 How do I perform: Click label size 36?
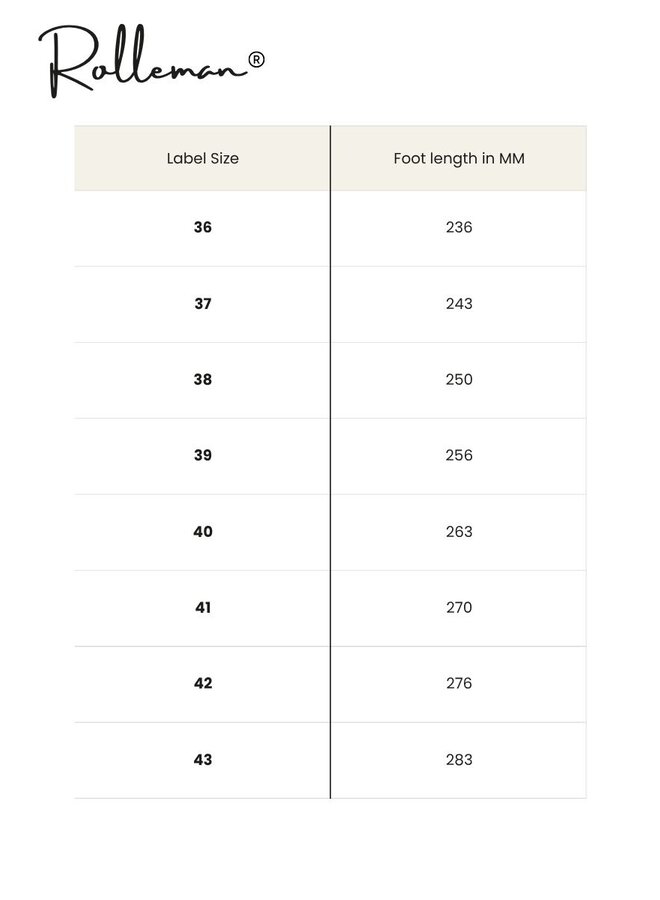[x=203, y=227]
